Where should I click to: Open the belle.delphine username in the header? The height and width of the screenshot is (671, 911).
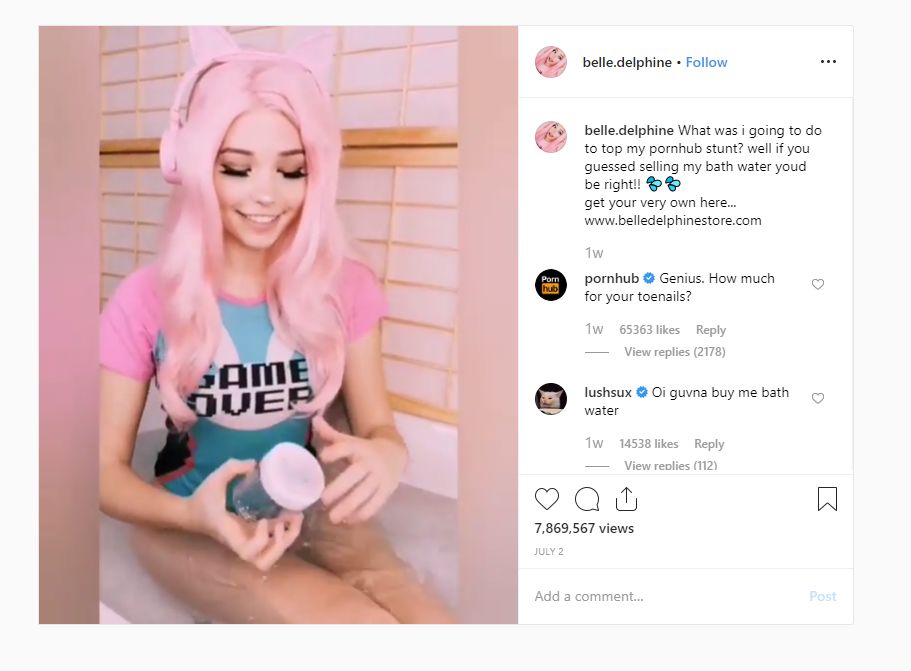[x=627, y=62]
